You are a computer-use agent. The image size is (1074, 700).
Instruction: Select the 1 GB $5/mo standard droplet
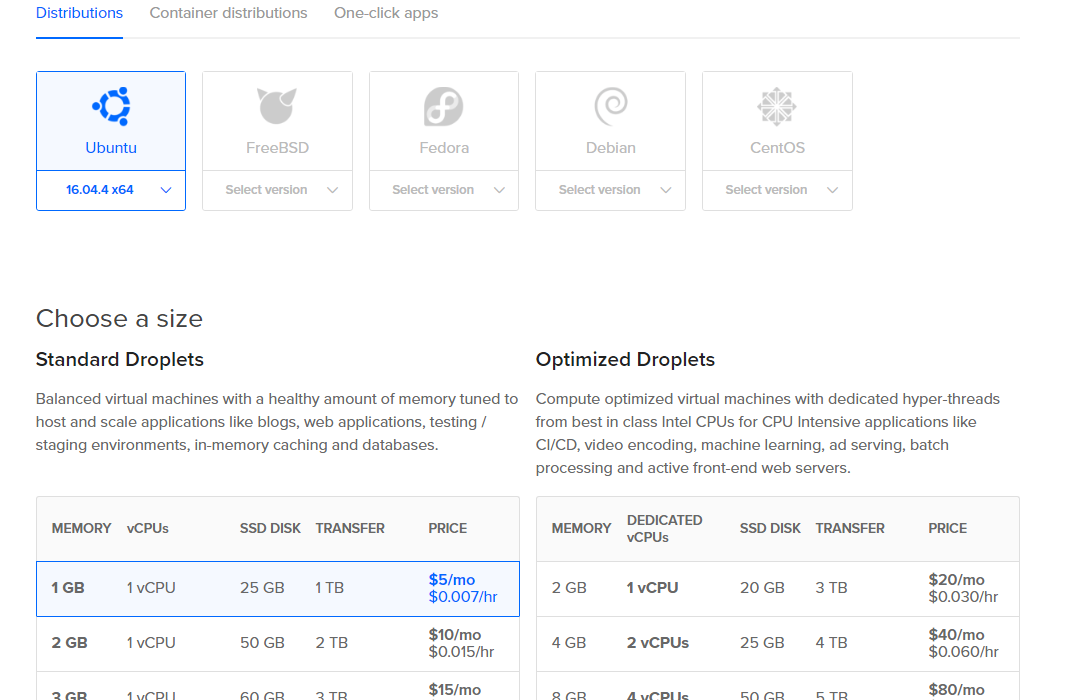(x=278, y=589)
